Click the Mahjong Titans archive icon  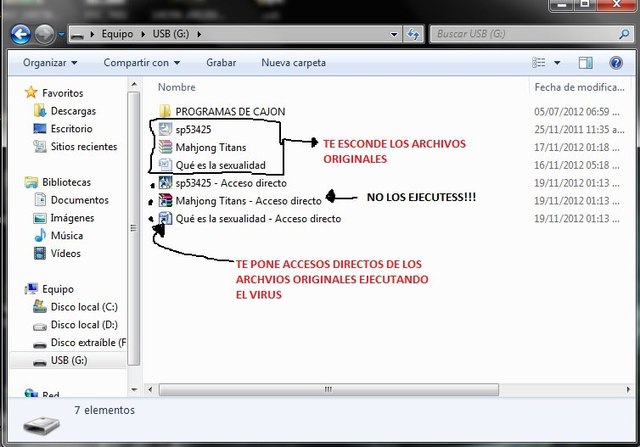[x=165, y=147]
